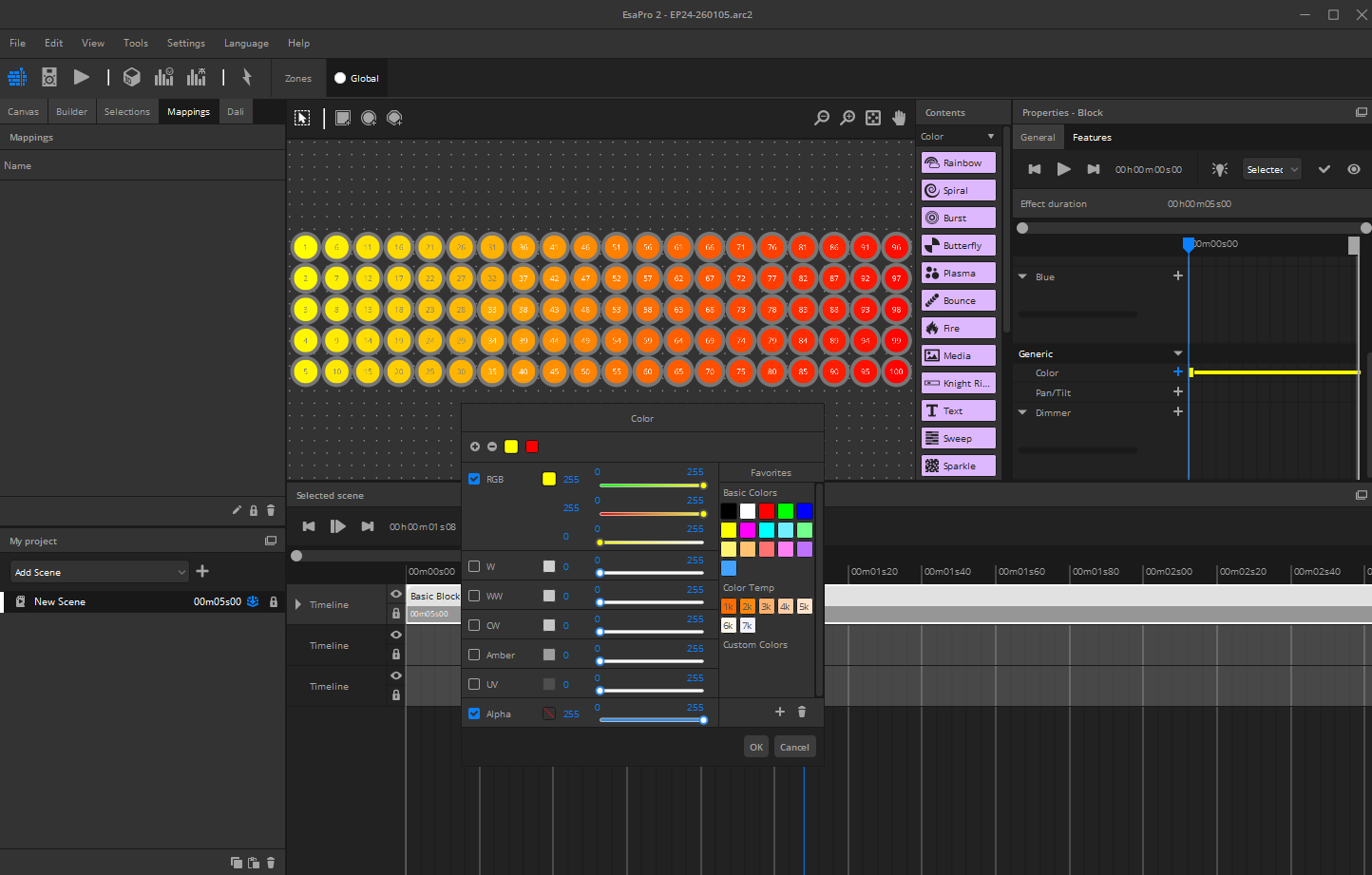
Task: Collapse the Generic features section
Action: click(x=1178, y=353)
